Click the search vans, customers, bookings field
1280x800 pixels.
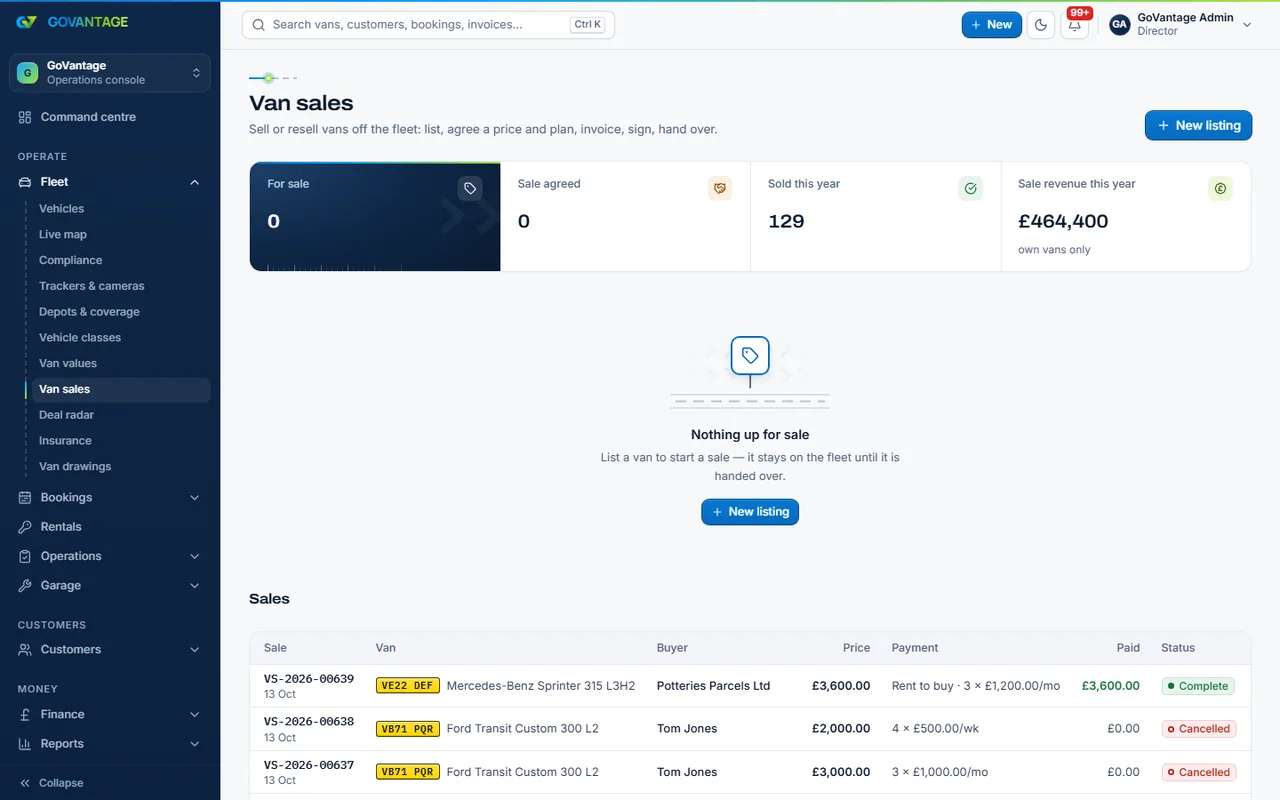point(428,25)
